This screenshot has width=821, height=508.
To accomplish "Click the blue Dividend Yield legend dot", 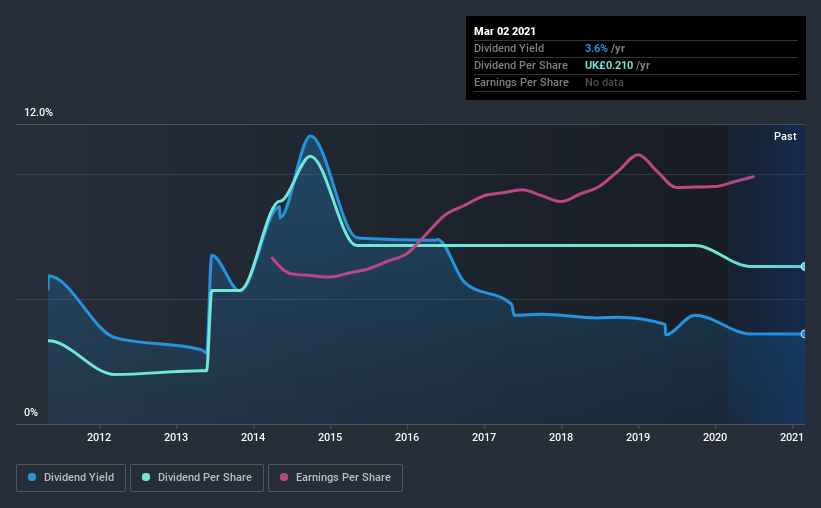I will click(33, 478).
